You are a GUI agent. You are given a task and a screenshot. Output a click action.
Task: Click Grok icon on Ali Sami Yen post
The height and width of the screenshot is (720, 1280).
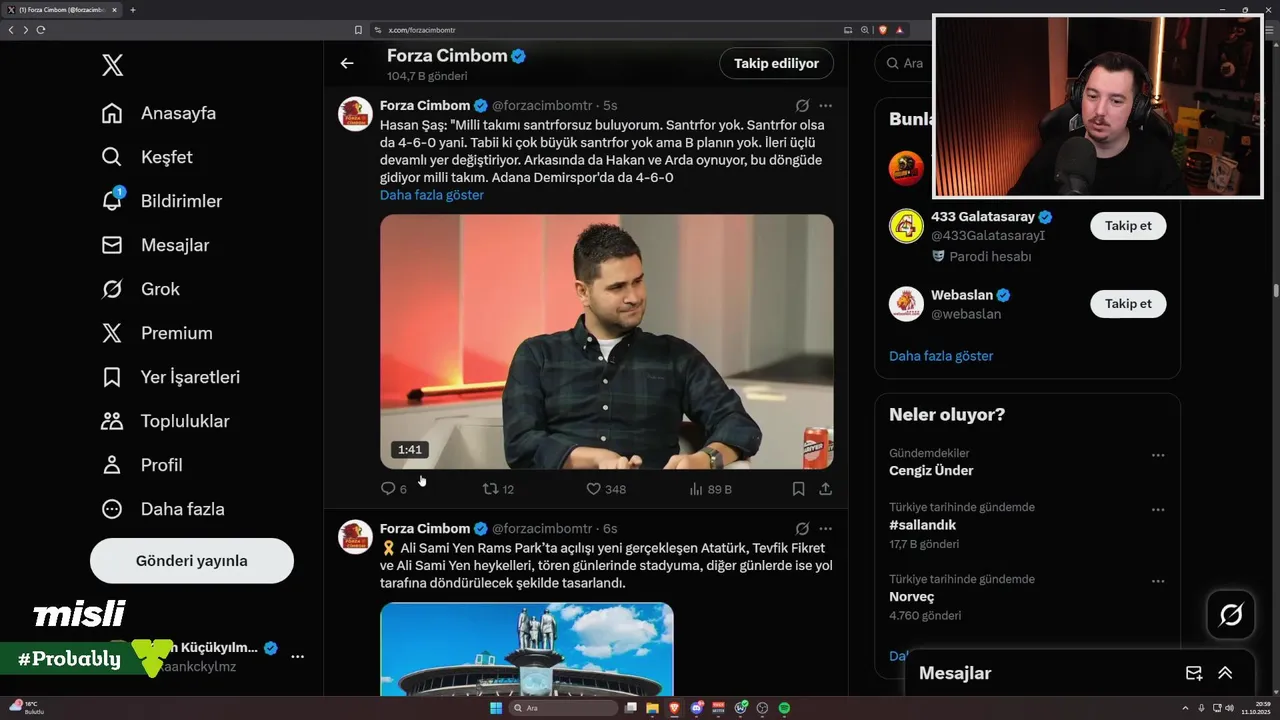click(x=802, y=528)
